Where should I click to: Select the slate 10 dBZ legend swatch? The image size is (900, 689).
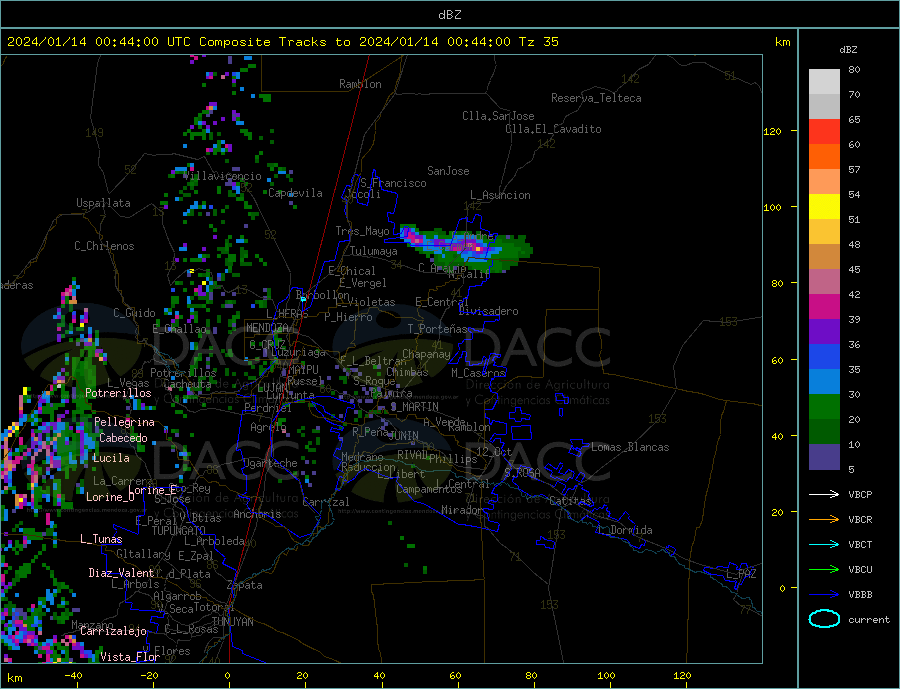point(824,457)
